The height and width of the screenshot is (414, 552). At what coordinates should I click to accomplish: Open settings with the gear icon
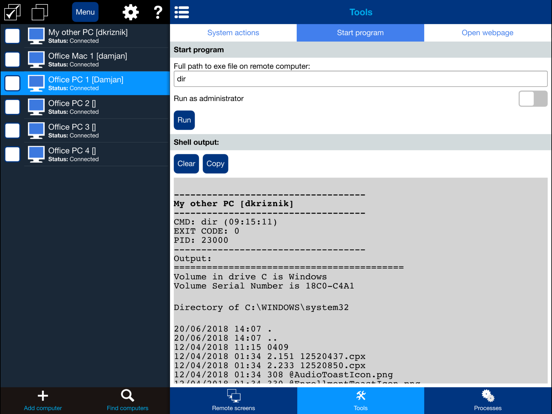131,12
